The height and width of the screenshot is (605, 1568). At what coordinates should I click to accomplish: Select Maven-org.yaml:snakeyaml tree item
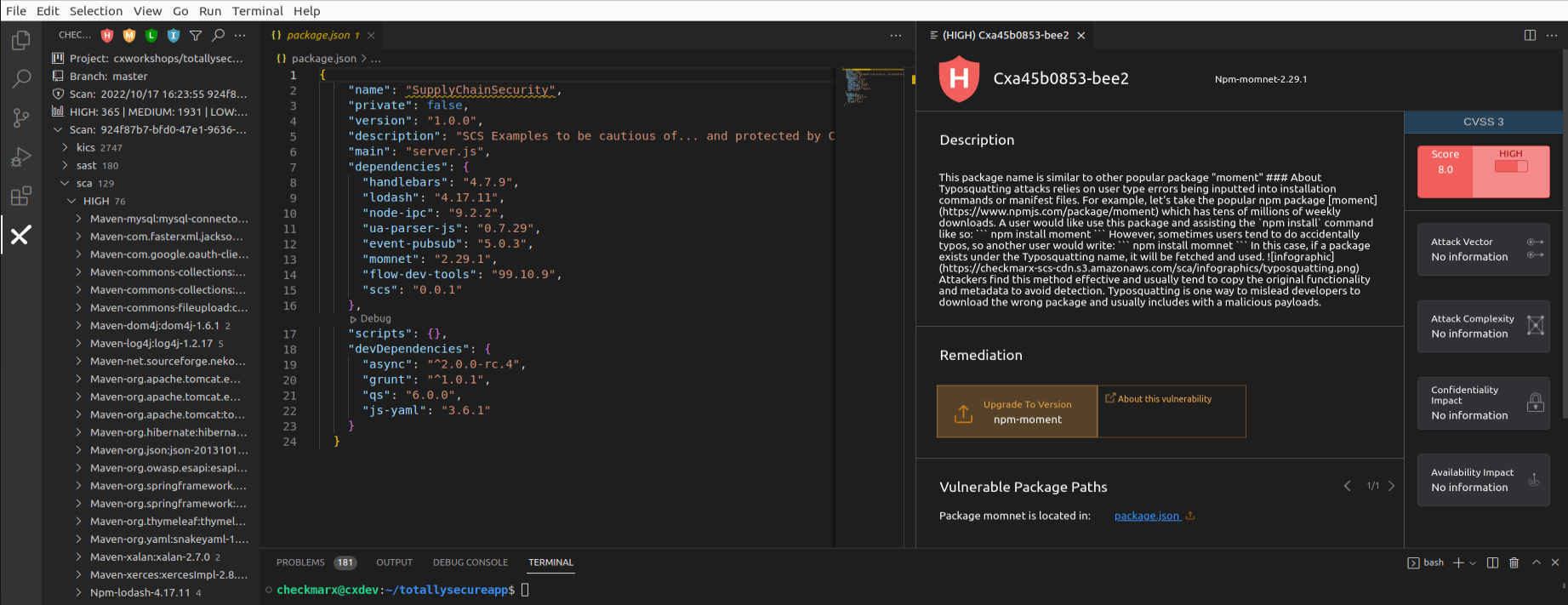point(151,539)
